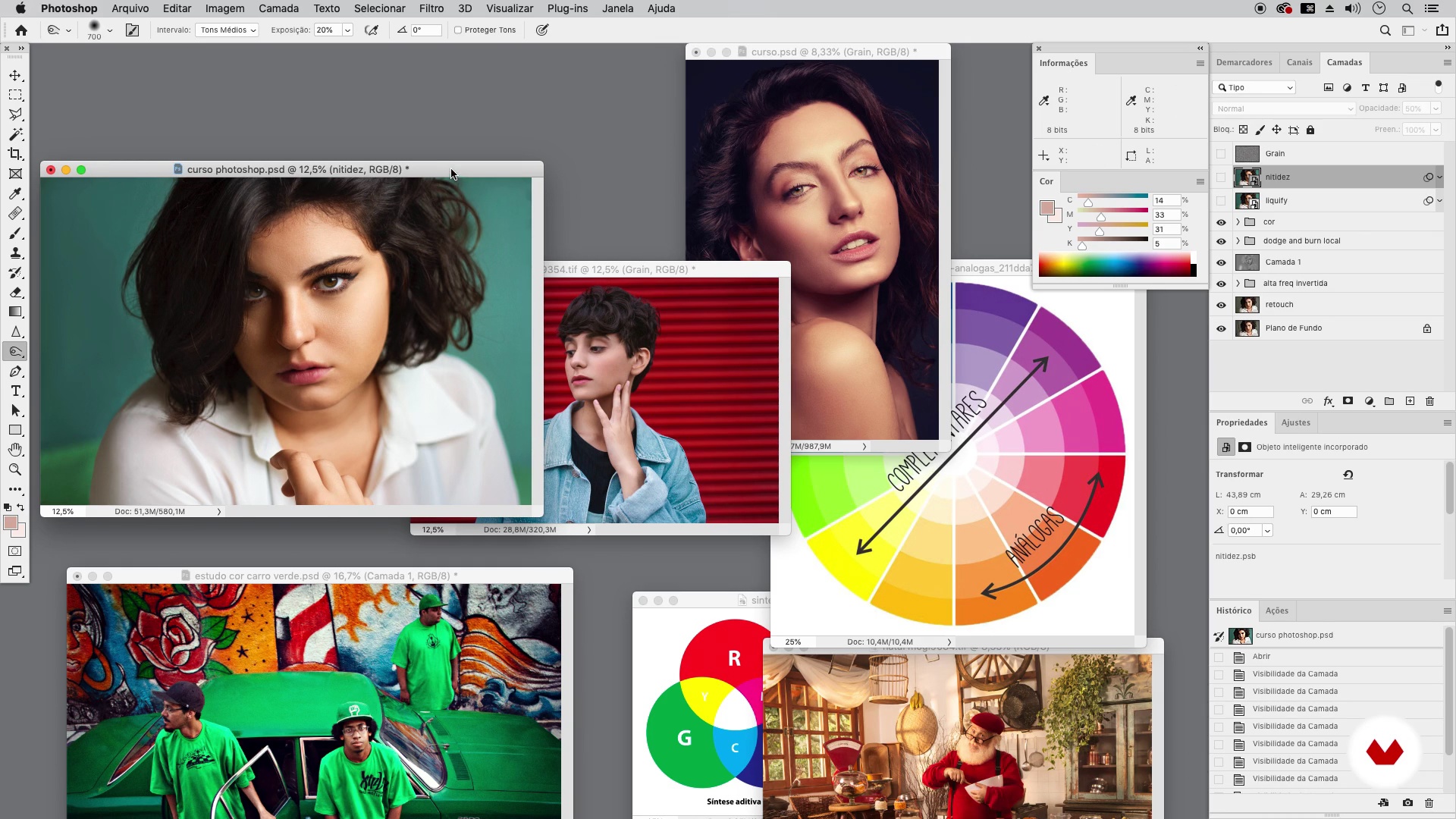Create new snapshot camera icon in Histórico
1456x819 pixels.
point(1407,803)
